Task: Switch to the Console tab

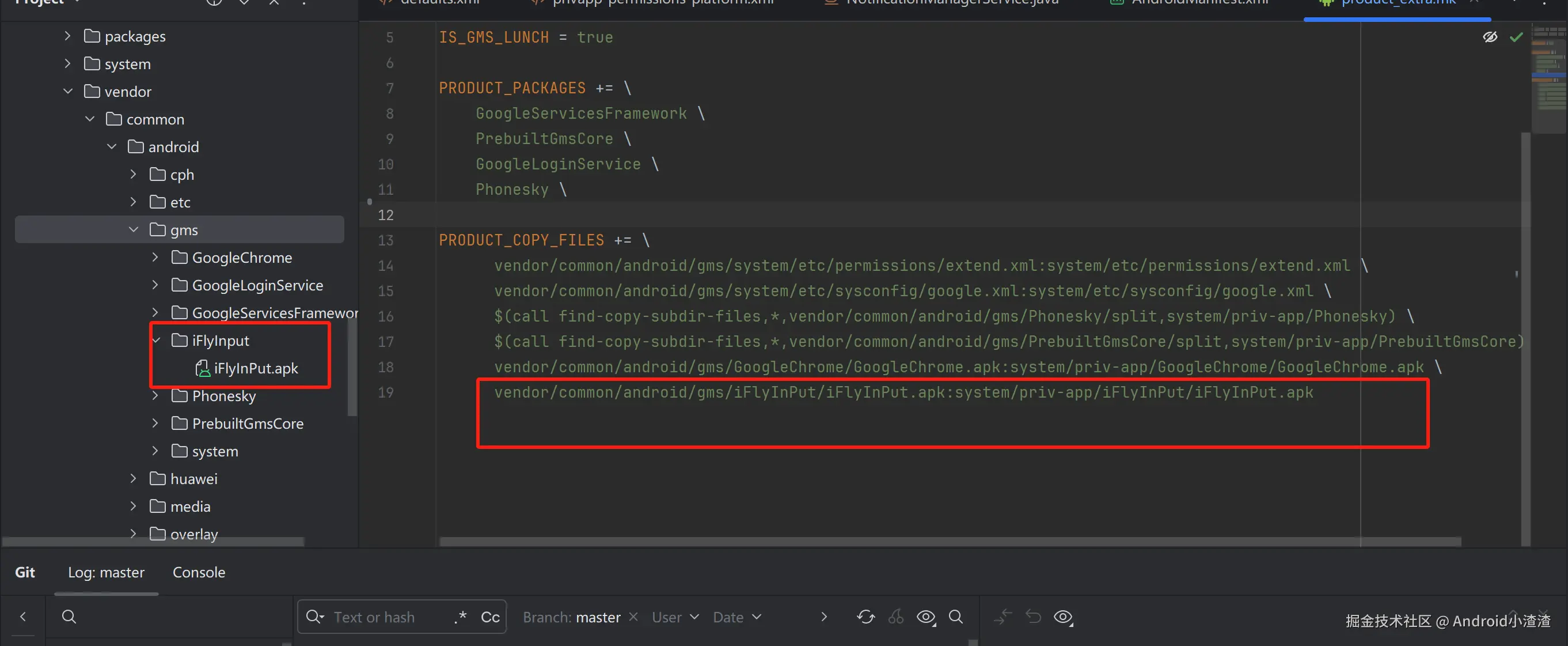Action: pos(199,572)
